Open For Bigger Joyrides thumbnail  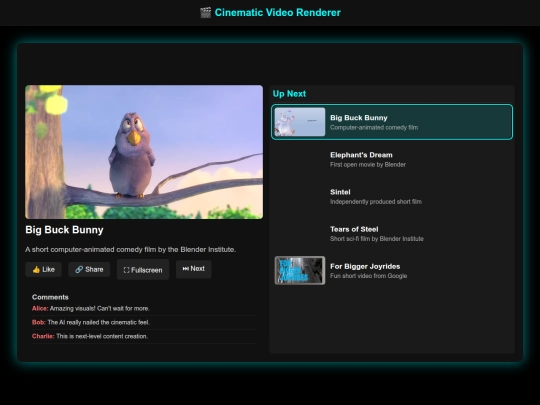[x=300, y=270]
